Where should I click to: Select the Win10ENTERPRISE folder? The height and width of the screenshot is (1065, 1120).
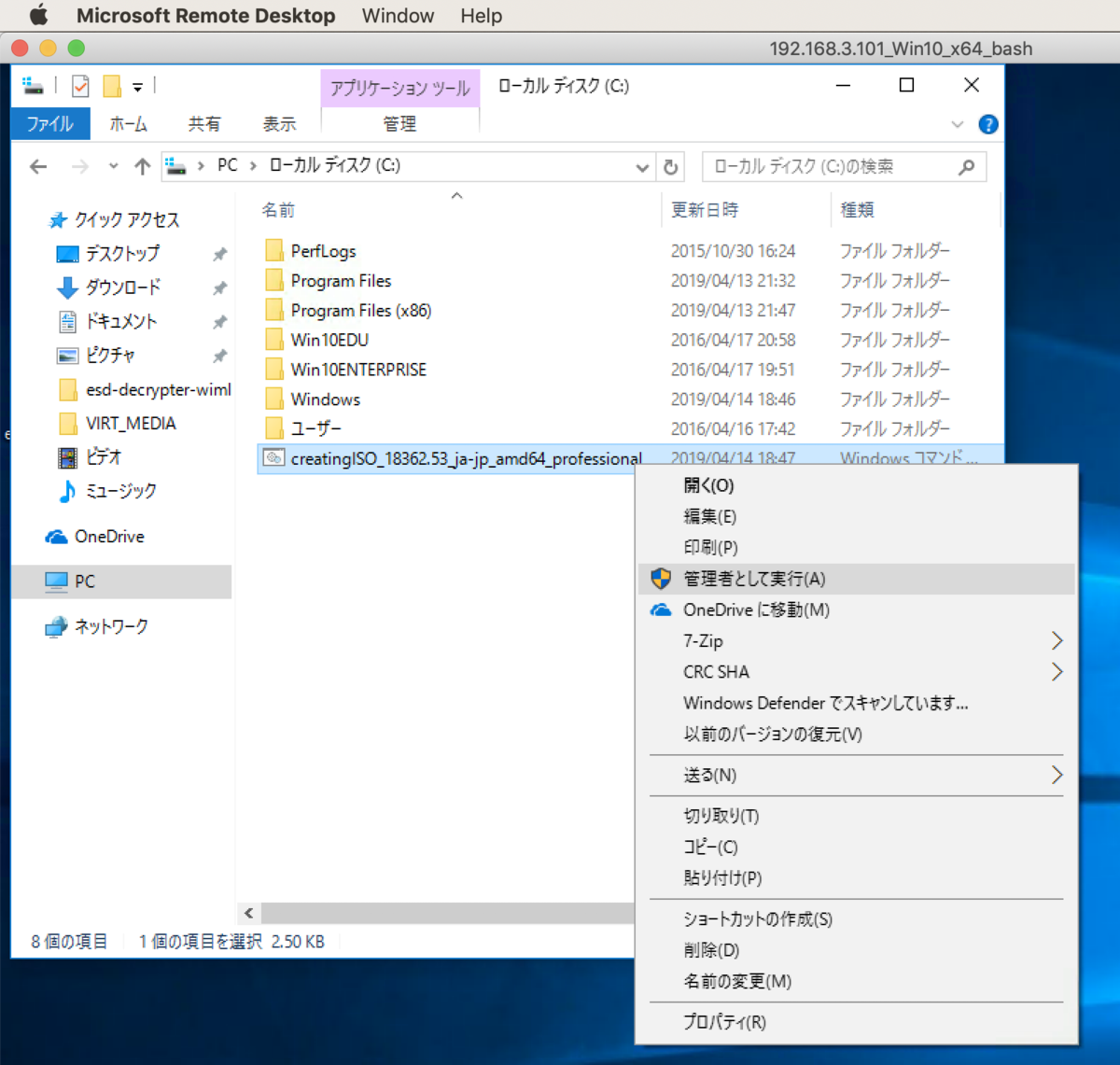(x=358, y=370)
